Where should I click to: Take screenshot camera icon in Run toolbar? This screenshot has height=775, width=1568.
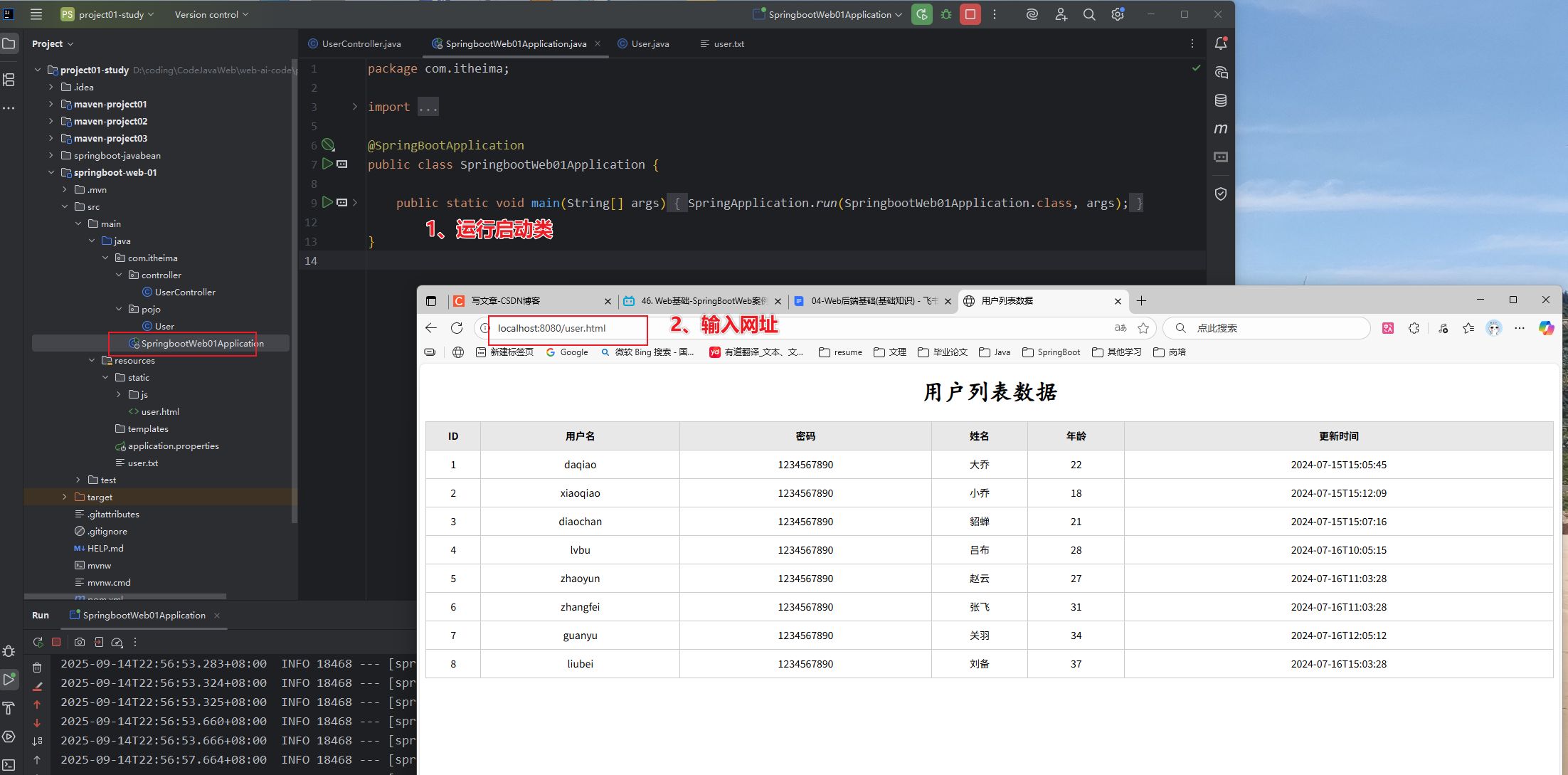(x=80, y=642)
